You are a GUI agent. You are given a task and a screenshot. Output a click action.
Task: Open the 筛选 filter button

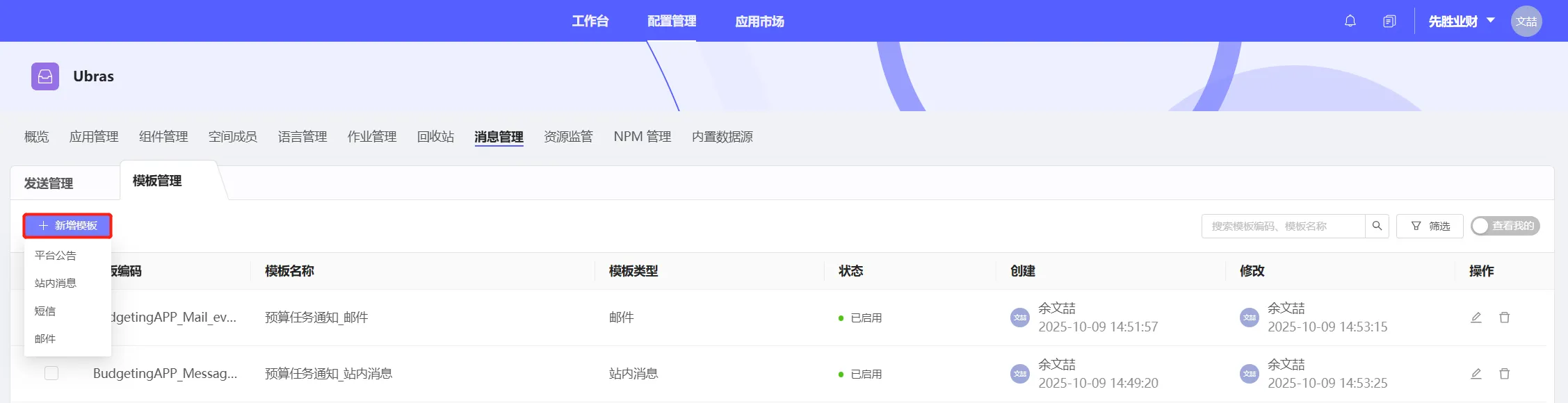[1430, 226]
